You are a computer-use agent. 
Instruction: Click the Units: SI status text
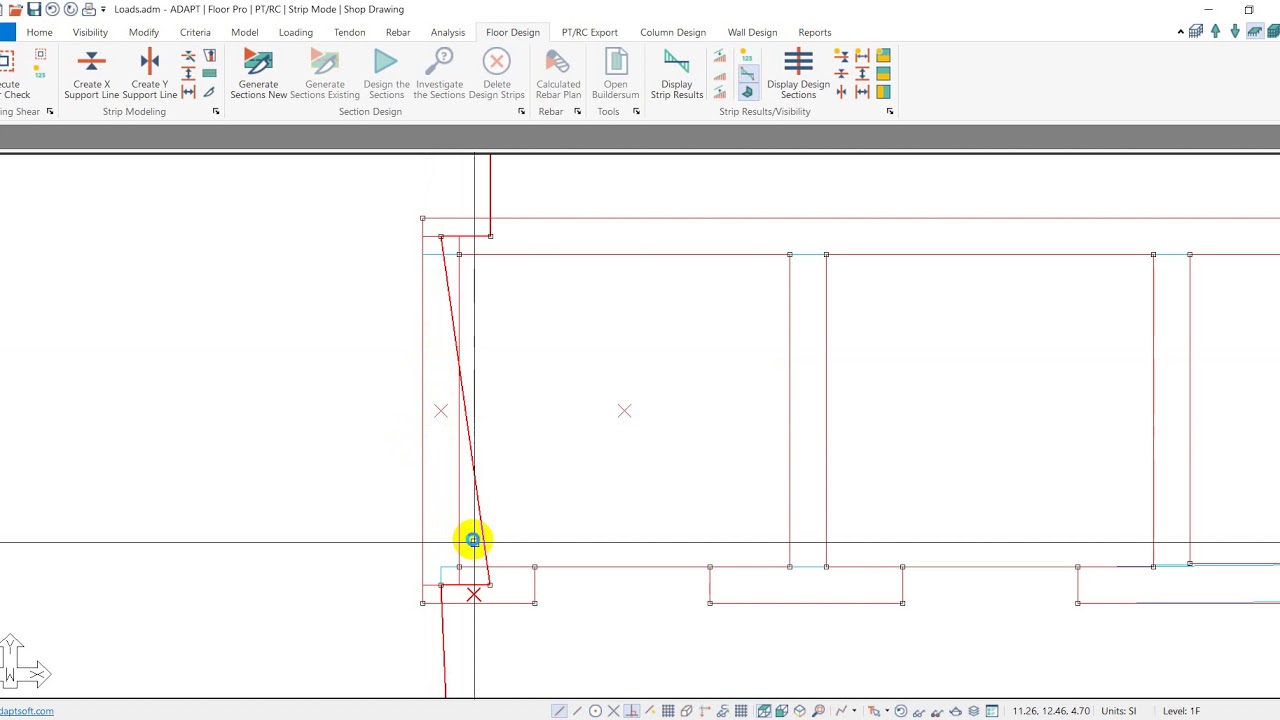tap(1118, 711)
